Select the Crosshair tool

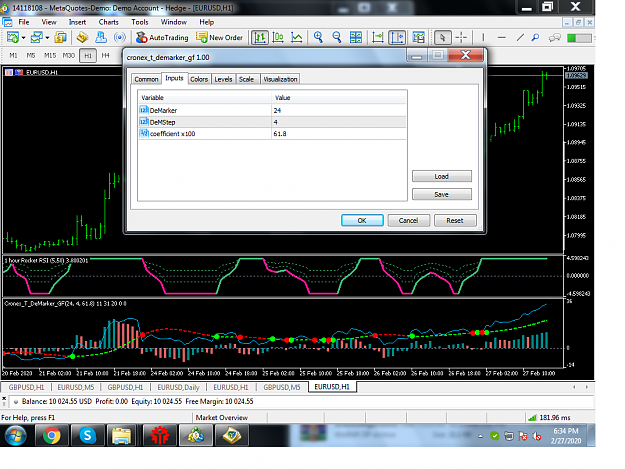point(461,37)
